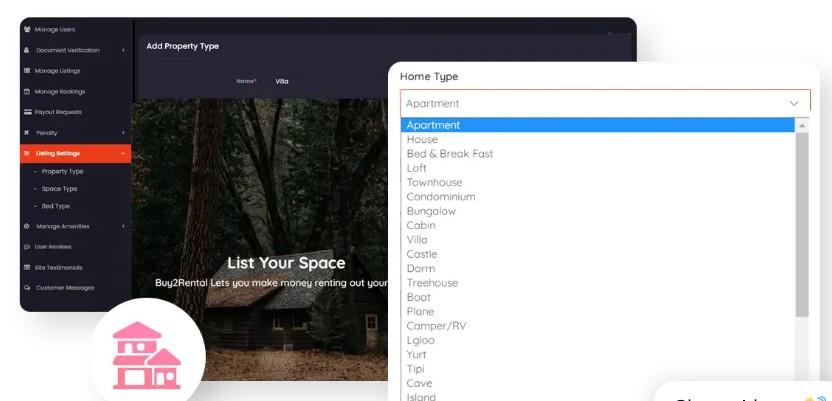Click the Manage Bookings calendar icon
The width and height of the screenshot is (832, 401).
27,92
